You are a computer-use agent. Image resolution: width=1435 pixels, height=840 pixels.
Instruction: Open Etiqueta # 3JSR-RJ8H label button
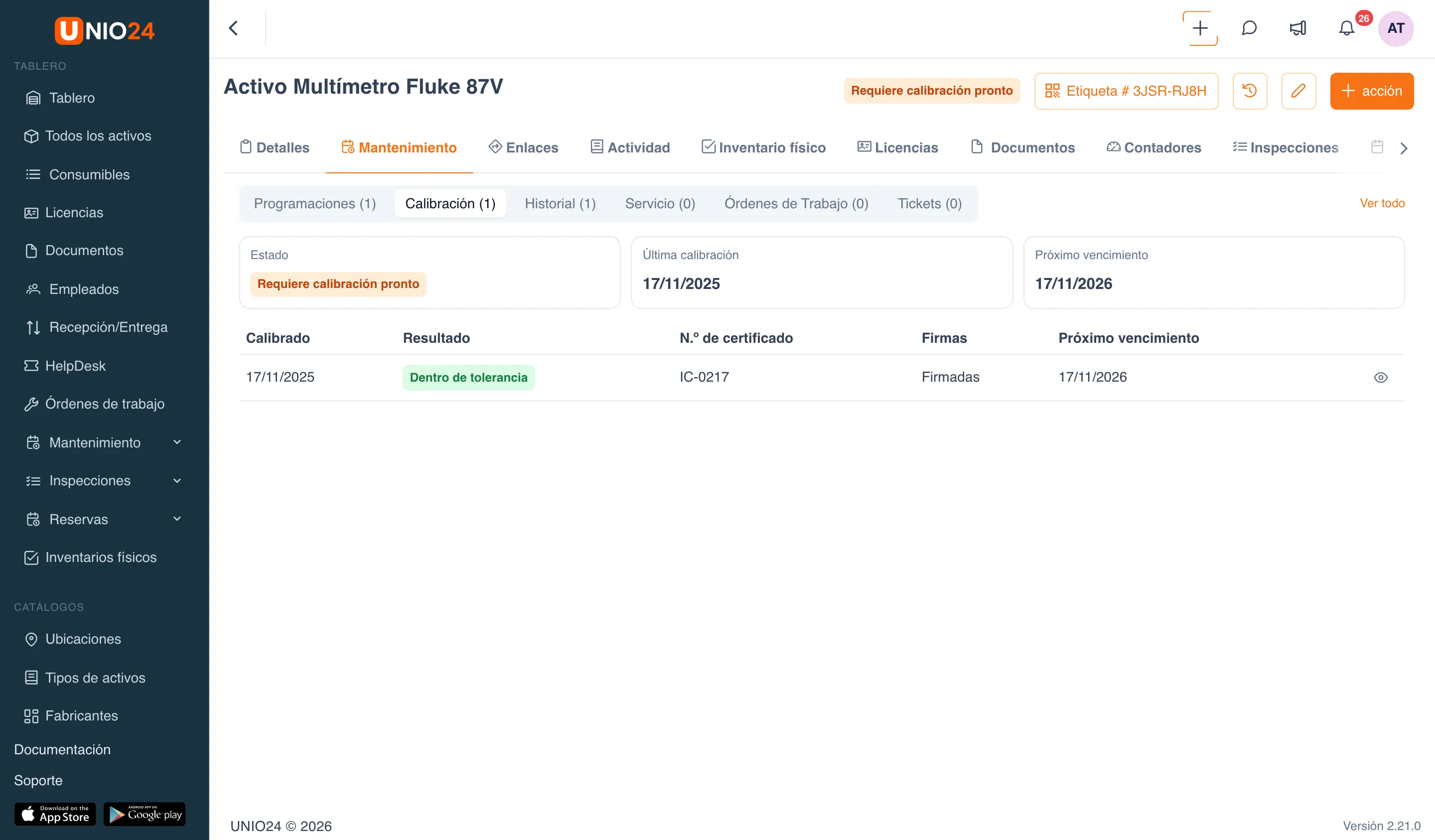tap(1126, 91)
